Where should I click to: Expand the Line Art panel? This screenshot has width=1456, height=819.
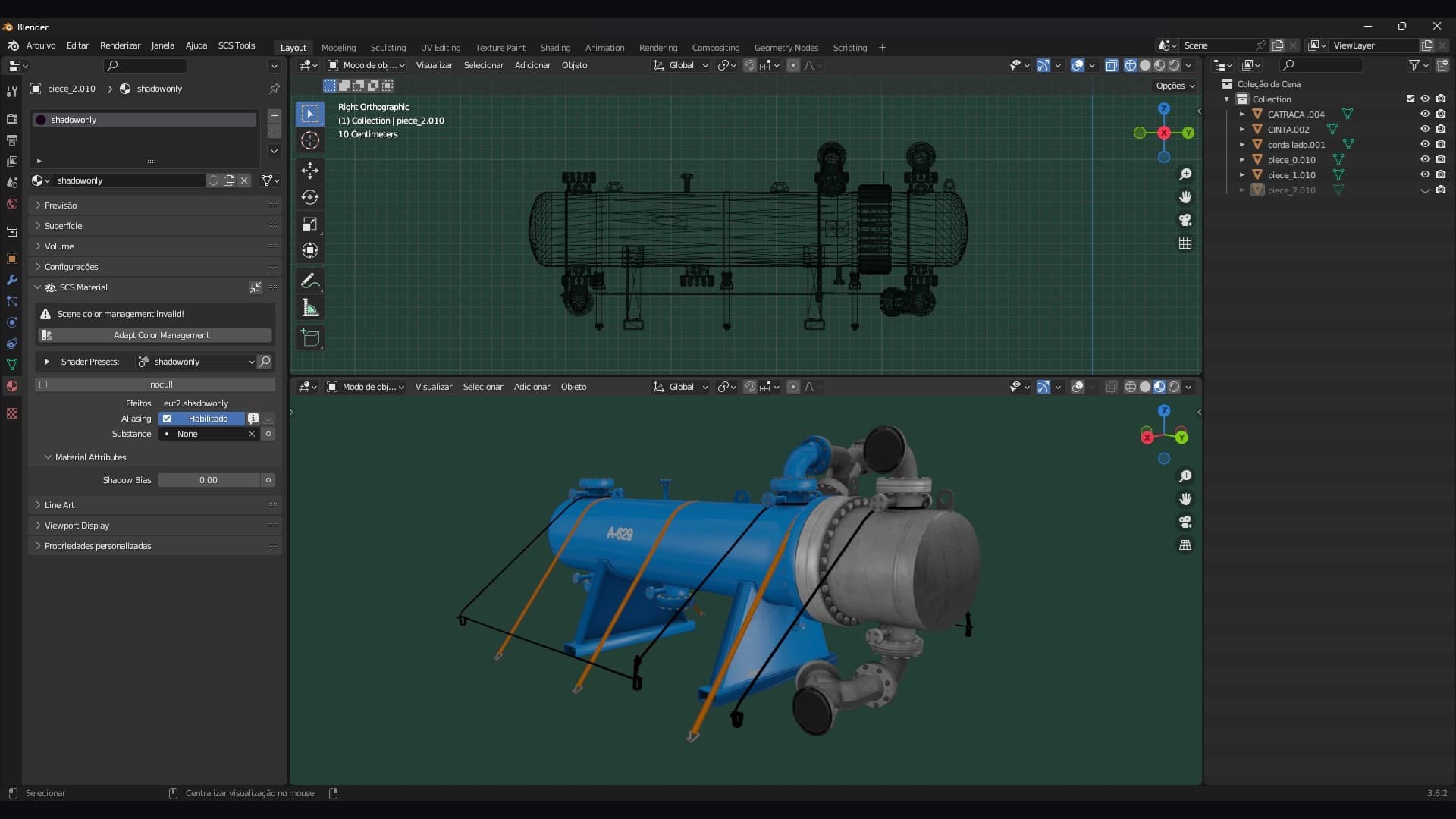[x=155, y=505]
